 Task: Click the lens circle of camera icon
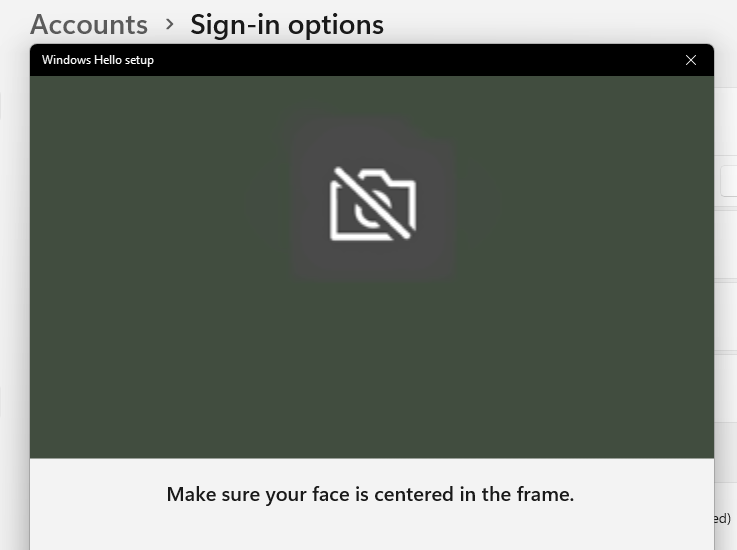(371, 212)
